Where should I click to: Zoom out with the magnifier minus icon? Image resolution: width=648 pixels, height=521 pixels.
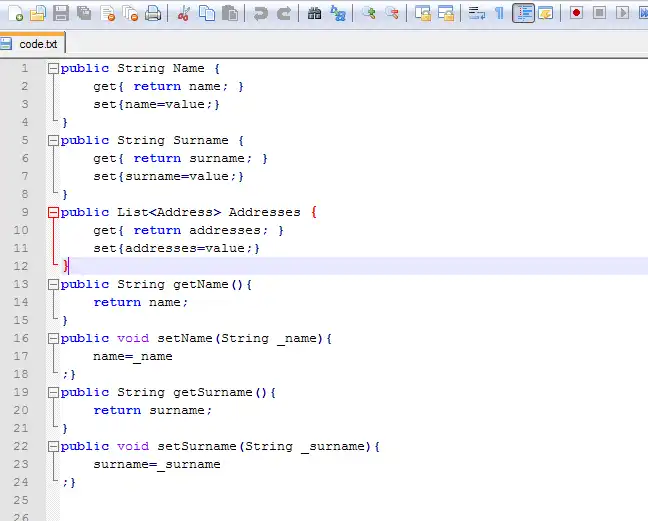coord(391,13)
